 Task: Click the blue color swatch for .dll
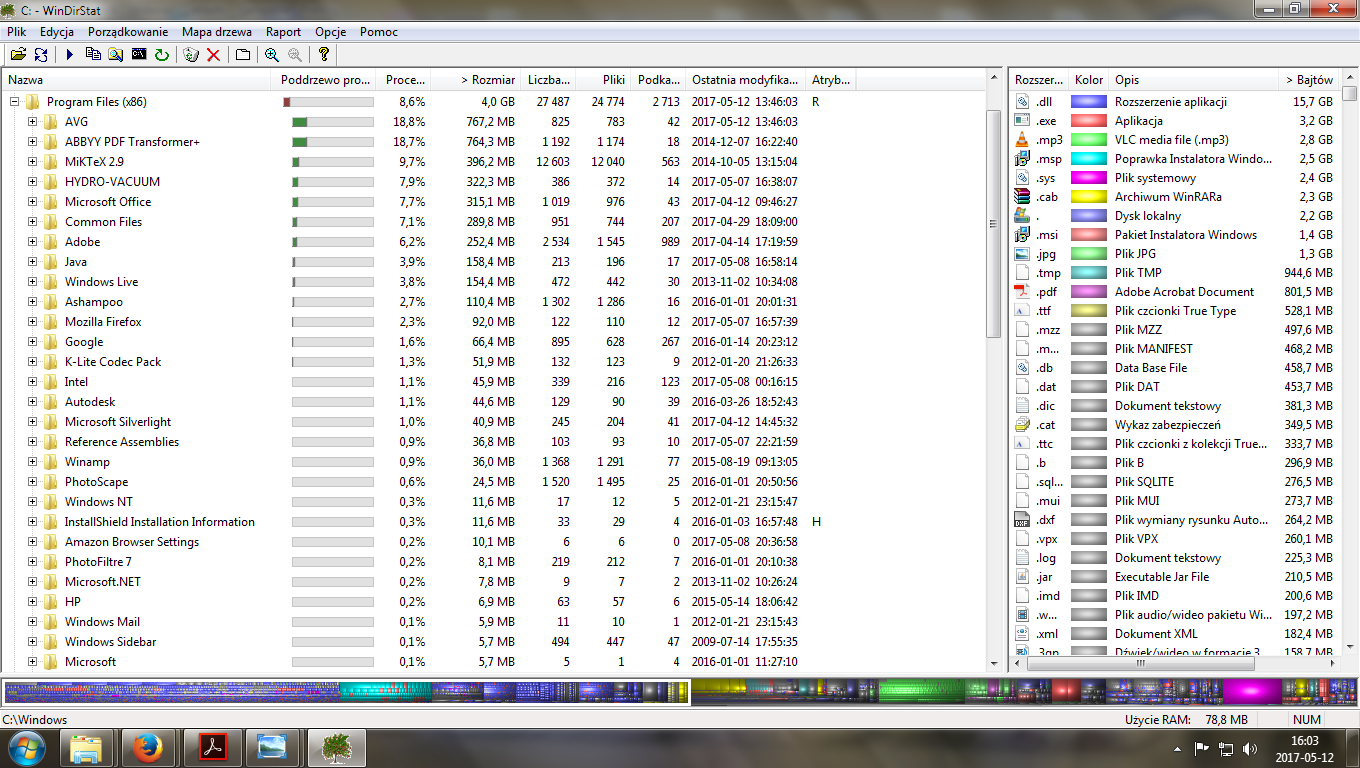pyautogui.click(x=1089, y=102)
